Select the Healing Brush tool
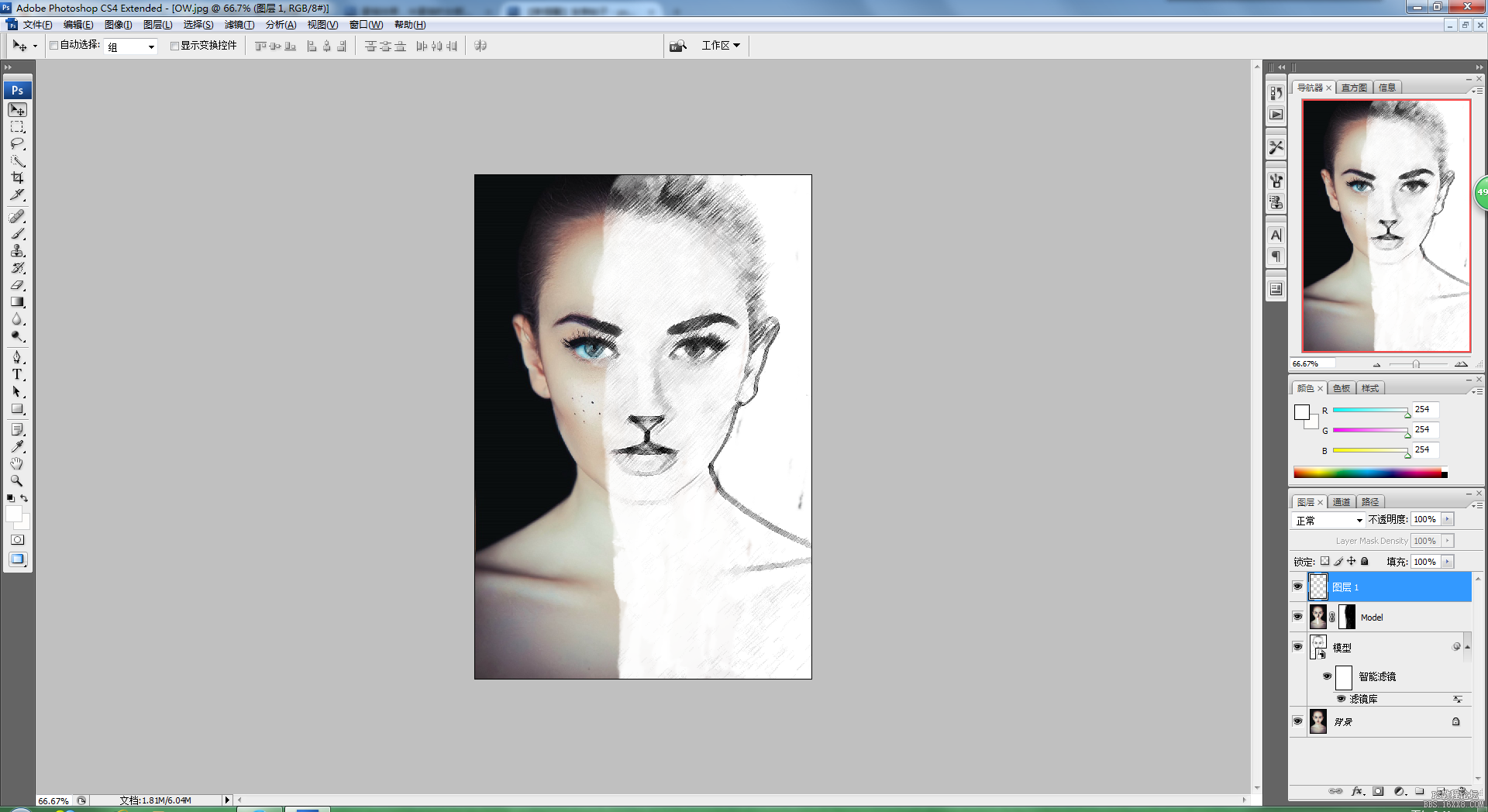The height and width of the screenshot is (812, 1488). 17,216
